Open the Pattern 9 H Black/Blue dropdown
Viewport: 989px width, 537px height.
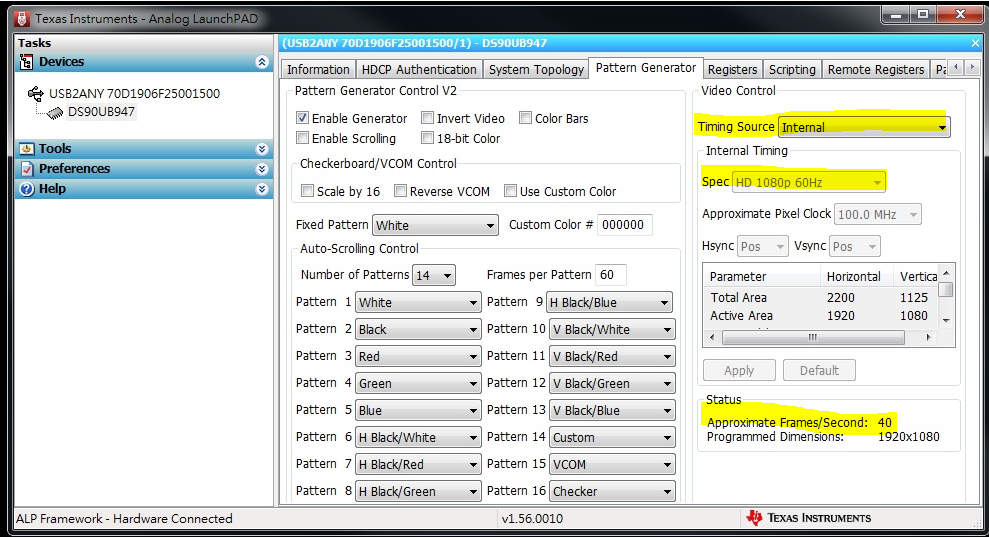[x=609, y=302]
